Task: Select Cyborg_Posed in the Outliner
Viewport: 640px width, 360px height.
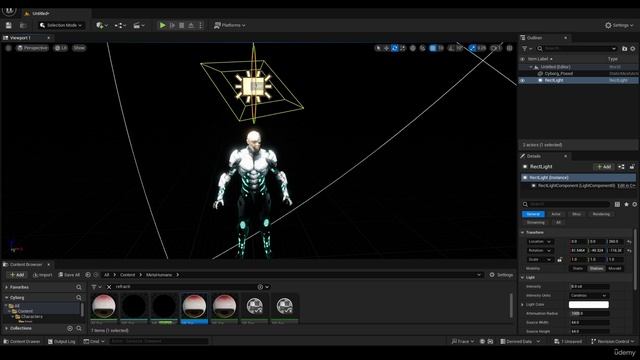Action: [558, 73]
